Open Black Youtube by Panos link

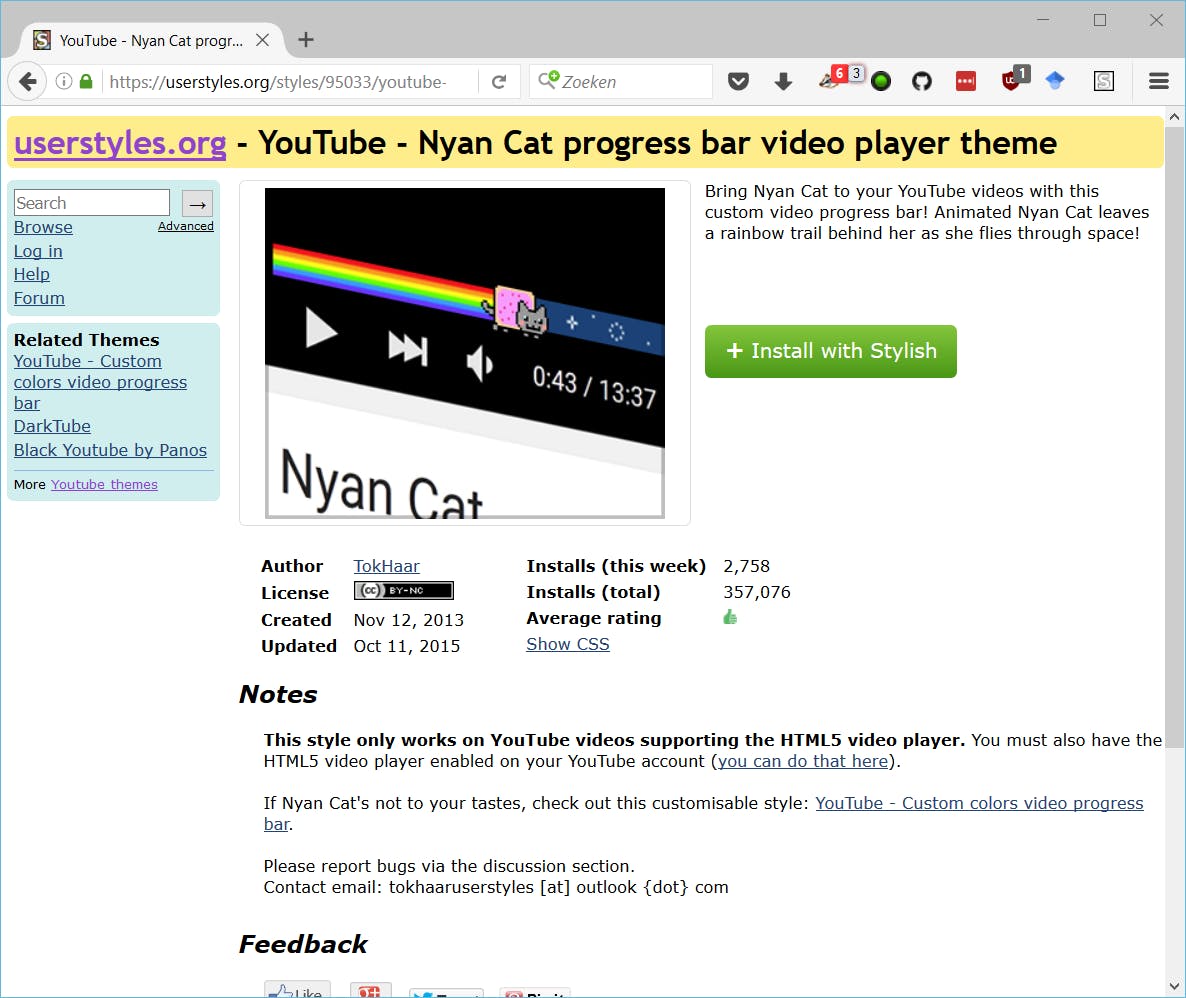[110, 450]
